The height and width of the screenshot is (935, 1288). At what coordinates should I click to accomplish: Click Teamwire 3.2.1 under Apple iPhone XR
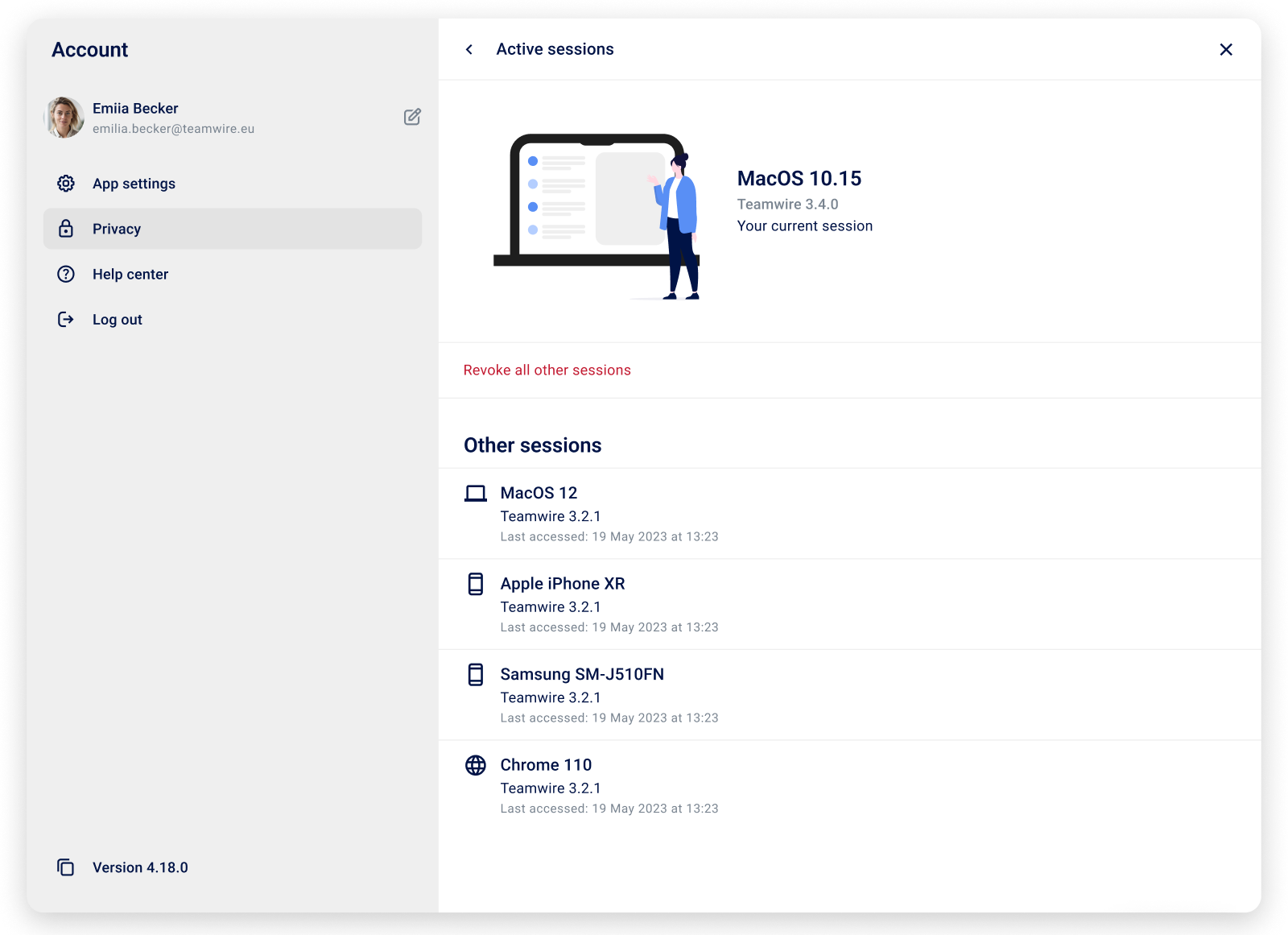click(x=551, y=607)
